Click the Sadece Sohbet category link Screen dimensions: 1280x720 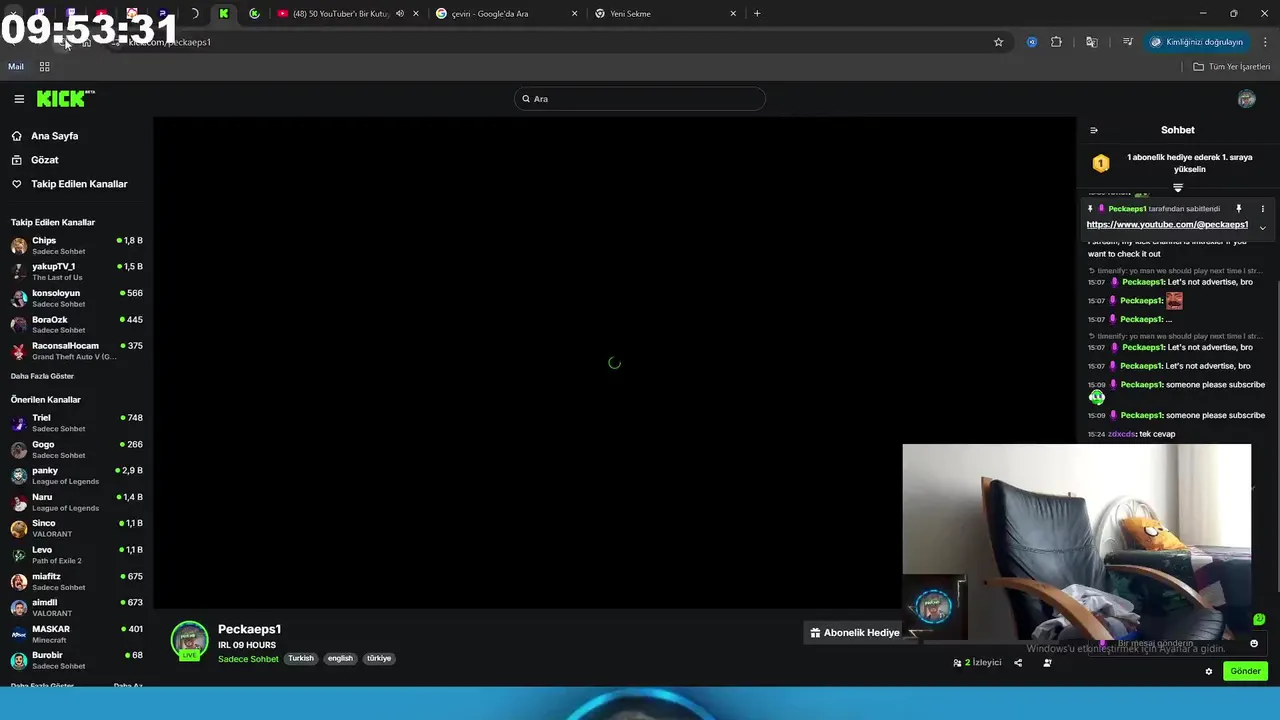tap(248, 659)
